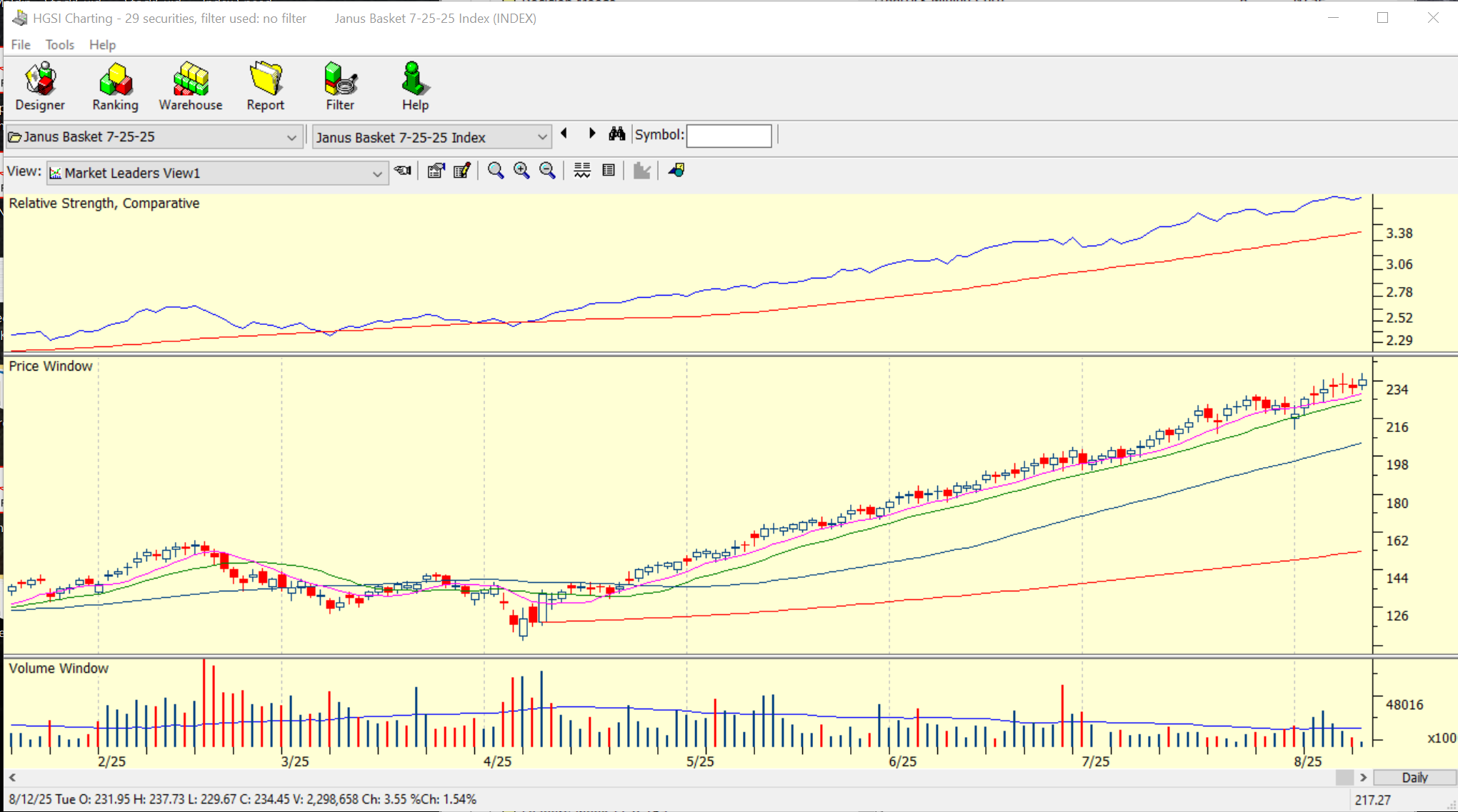The width and height of the screenshot is (1458, 812).
Task: Click the zoom out magnifier icon
Action: tap(547, 171)
